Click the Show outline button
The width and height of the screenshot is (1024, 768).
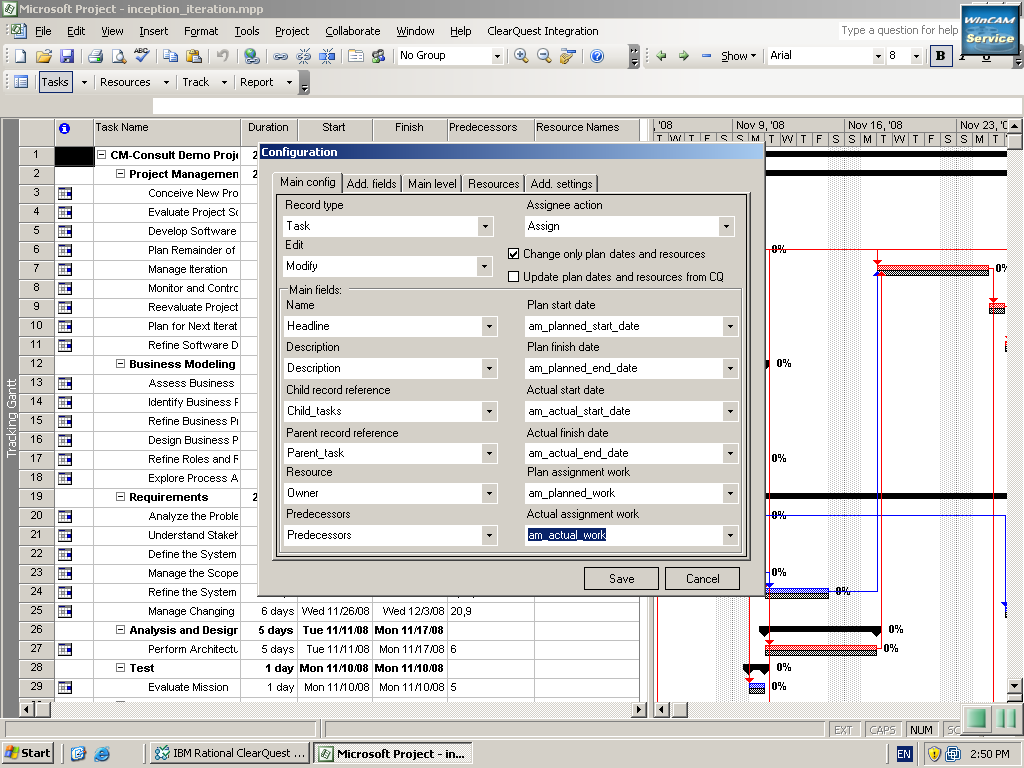click(738, 56)
